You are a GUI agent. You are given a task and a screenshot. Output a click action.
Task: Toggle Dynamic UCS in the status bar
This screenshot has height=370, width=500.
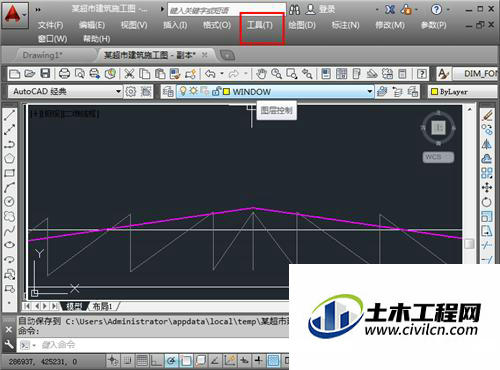point(230,360)
